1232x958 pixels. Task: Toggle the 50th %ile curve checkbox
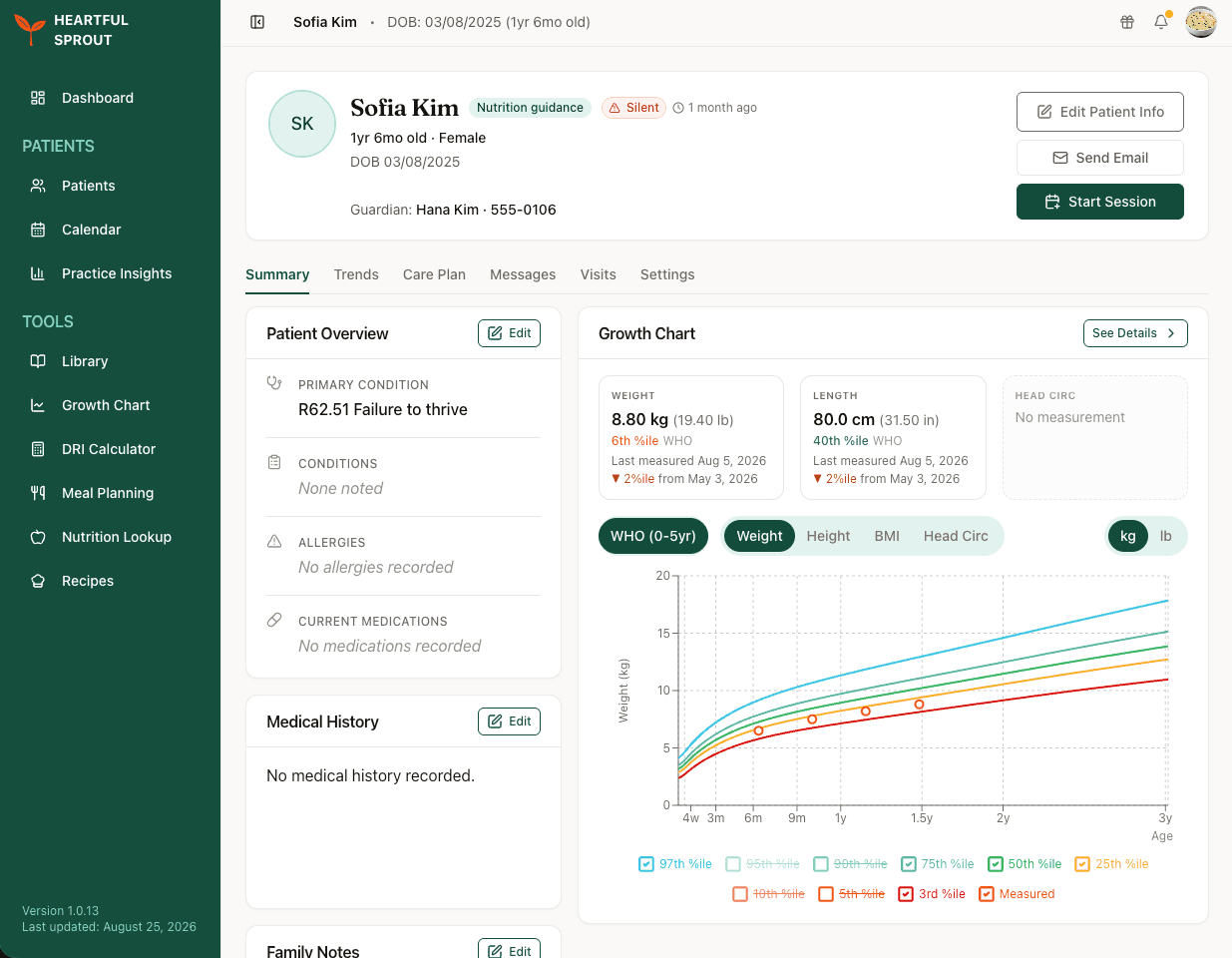[996, 864]
